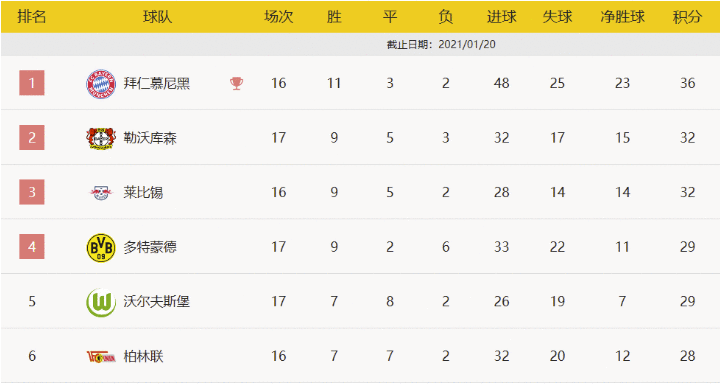Click the Wolfsburg green W logo
Image resolution: width=720 pixels, height=385 pixels.
[x=101, y=302]
